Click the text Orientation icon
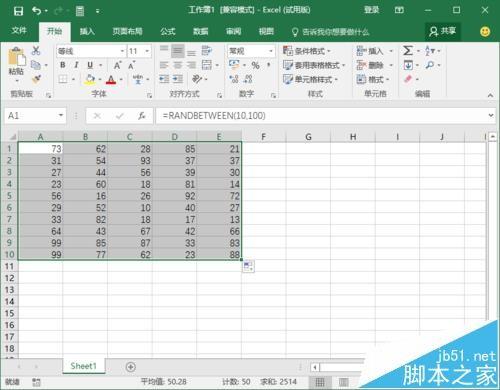This screenshot has width=500, height=390. pyautogui.click(x=197, y=79)
